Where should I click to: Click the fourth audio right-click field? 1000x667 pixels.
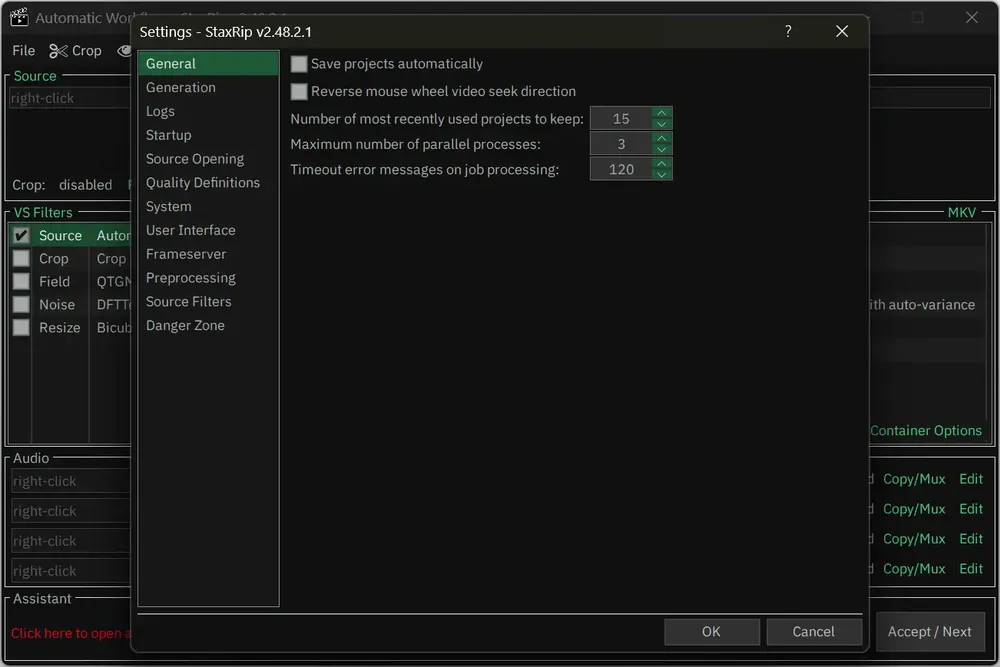click(71, 571)
